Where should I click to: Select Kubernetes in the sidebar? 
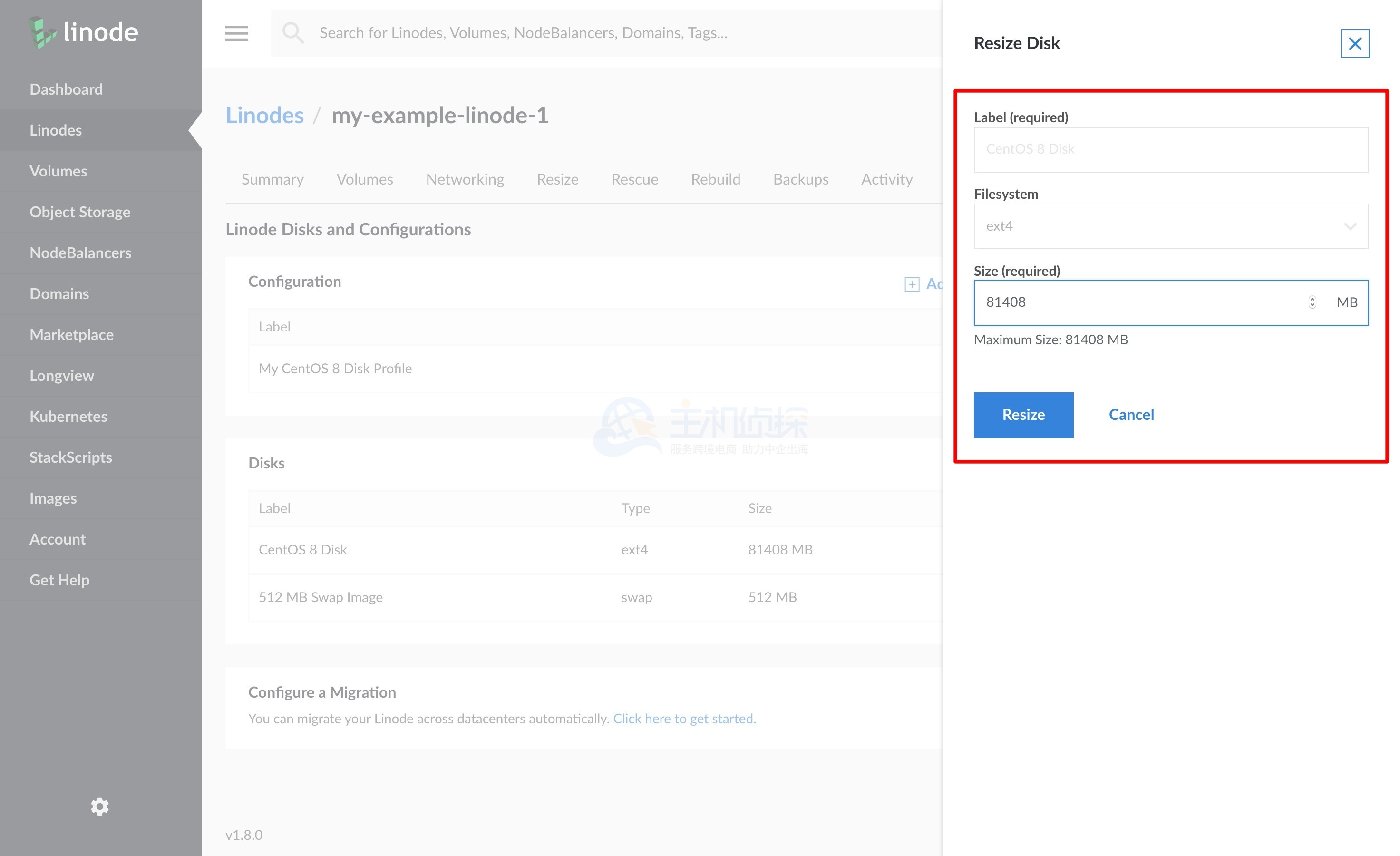[x=68, y=417]
